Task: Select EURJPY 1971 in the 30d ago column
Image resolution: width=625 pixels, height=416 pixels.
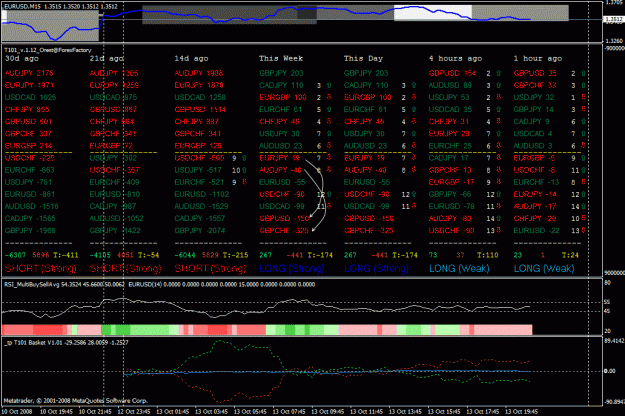Action: point(29,85)
